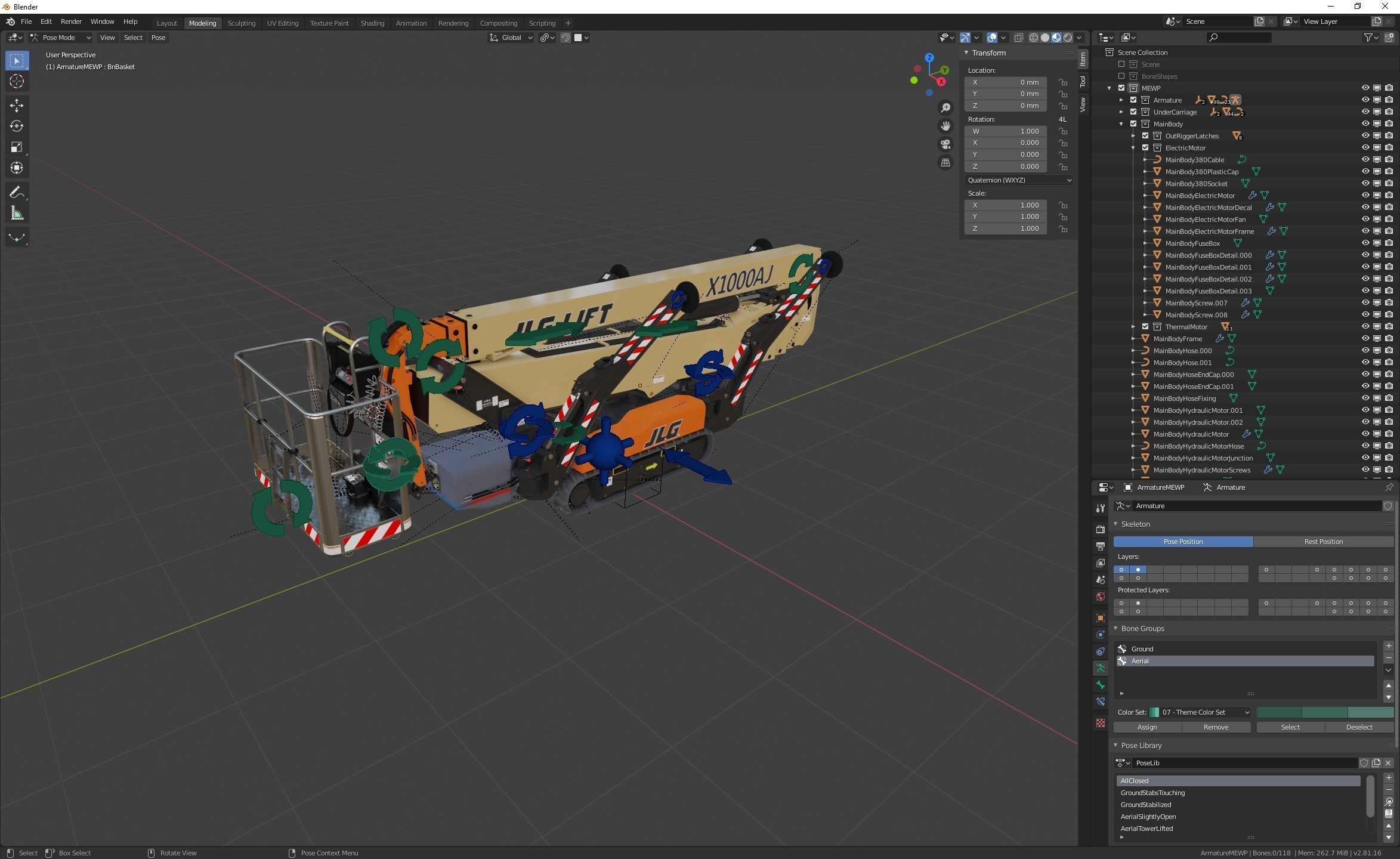Expand the UnderCarriage collection
The image size is (1400, 859).
tap(1121, 112)
